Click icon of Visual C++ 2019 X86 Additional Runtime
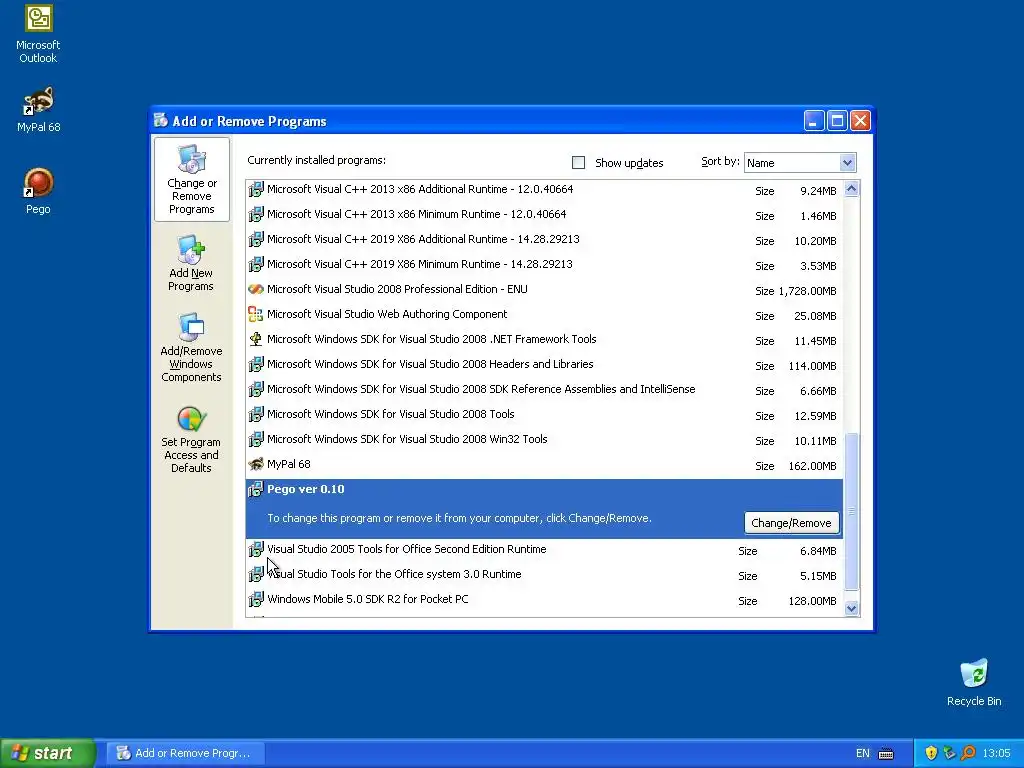Image resolution: width=1024 pixels, height=768 pixels. (256, 240)
